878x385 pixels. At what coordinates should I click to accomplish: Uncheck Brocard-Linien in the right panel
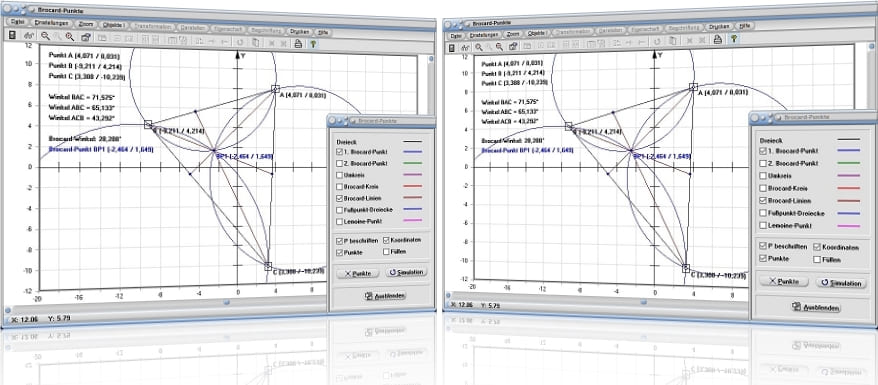[x=762, y=200]
